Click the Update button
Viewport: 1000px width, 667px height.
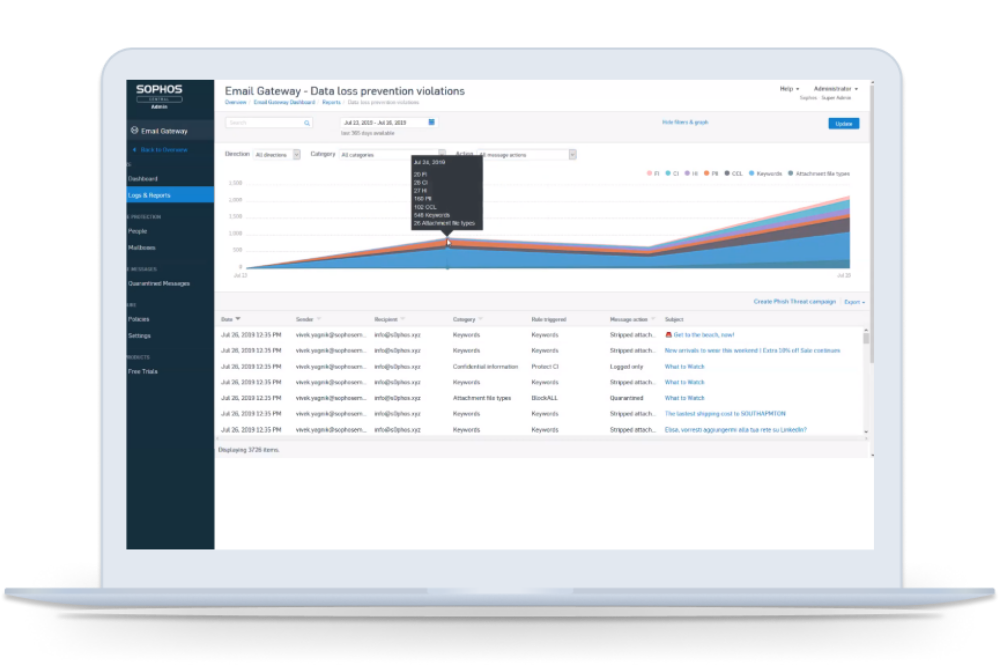pos(844,124)
